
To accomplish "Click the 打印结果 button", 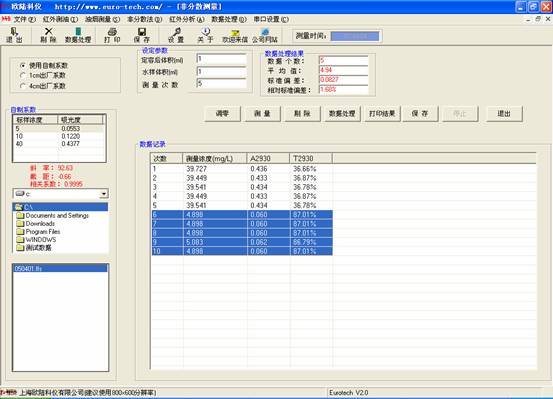I will point(382,114).
